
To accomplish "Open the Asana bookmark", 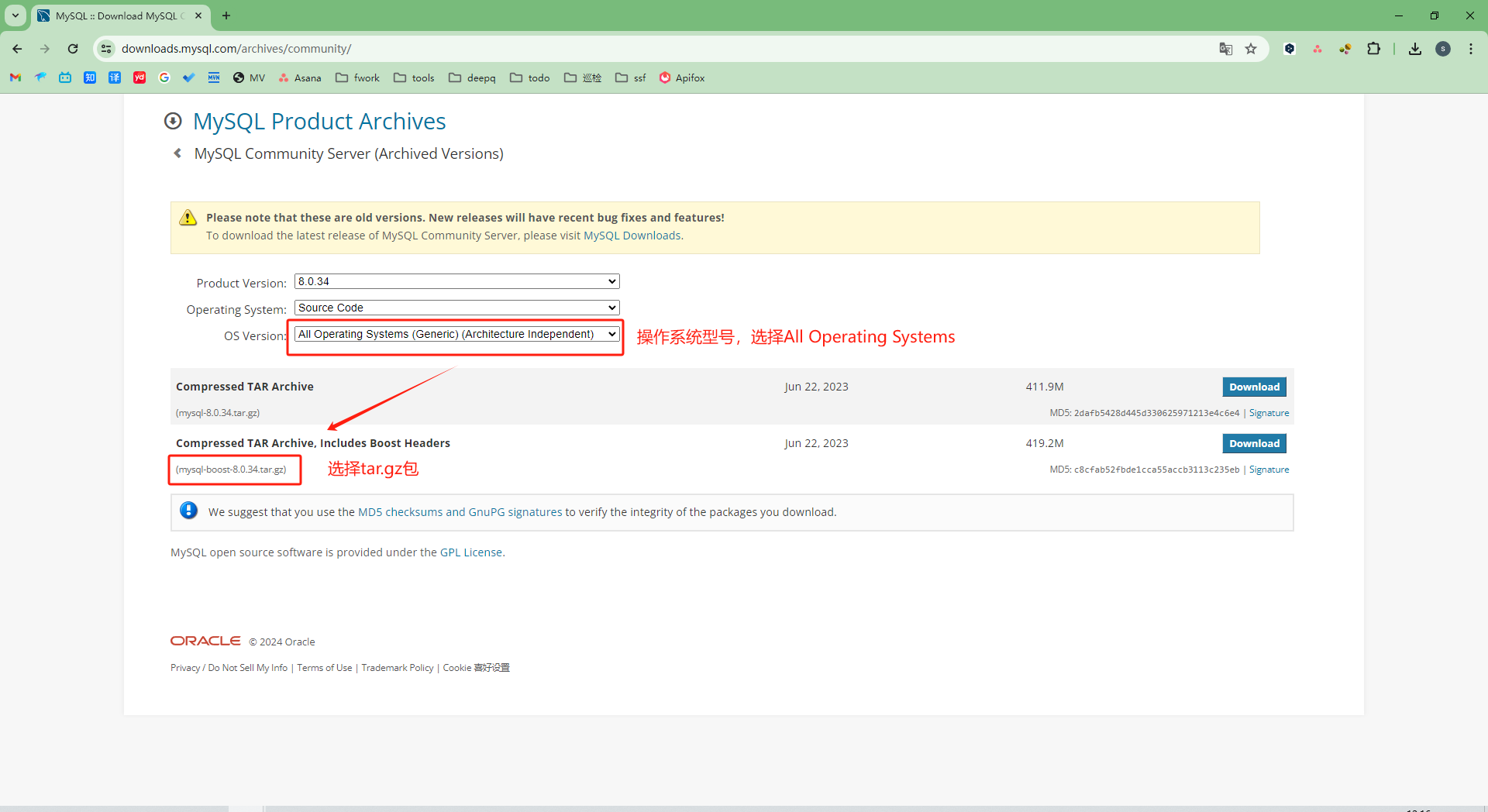I will coord(300,77).
